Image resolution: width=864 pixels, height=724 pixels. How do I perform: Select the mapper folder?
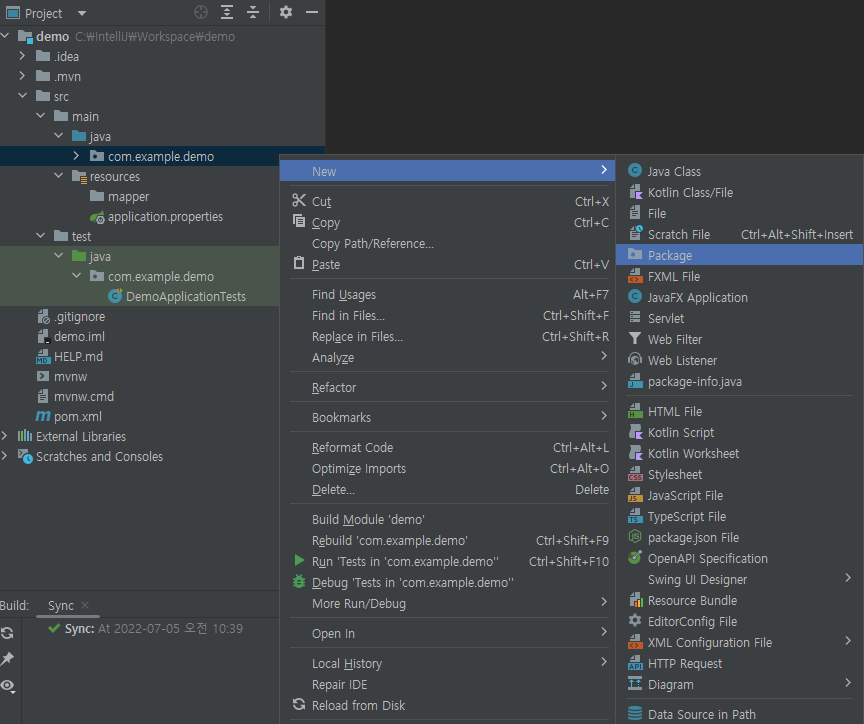coord(128,196)
